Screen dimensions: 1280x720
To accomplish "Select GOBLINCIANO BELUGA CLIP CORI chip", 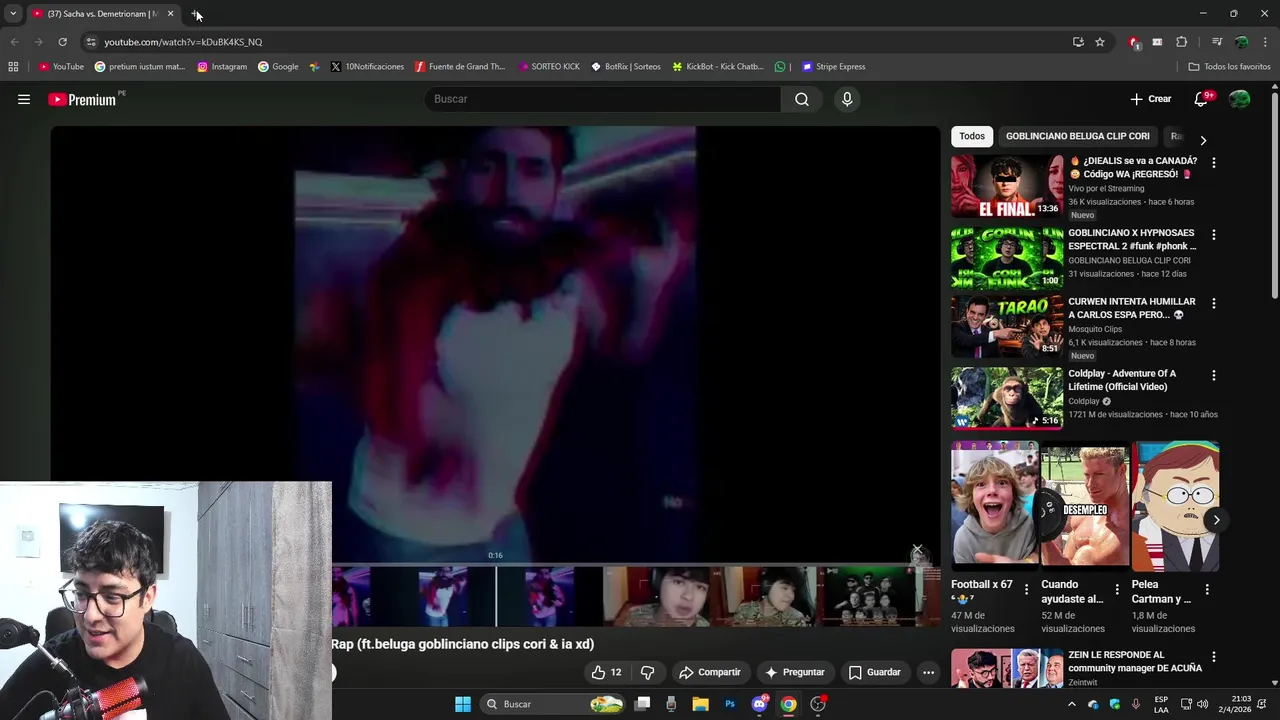I will pos(1078,136).
